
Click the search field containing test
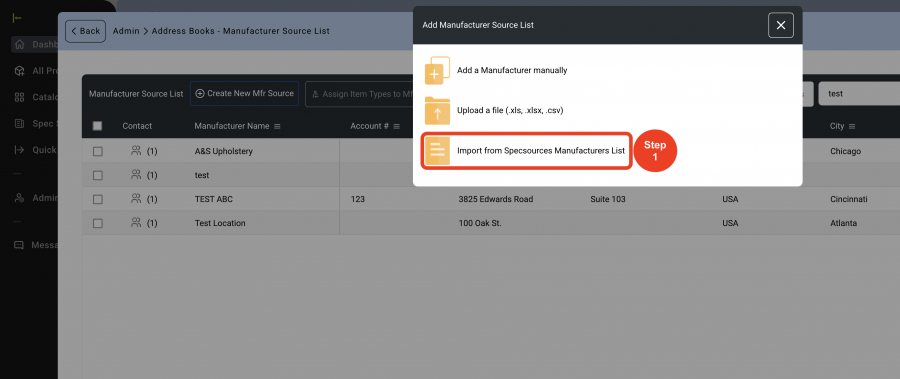click(x=859, y=94)
